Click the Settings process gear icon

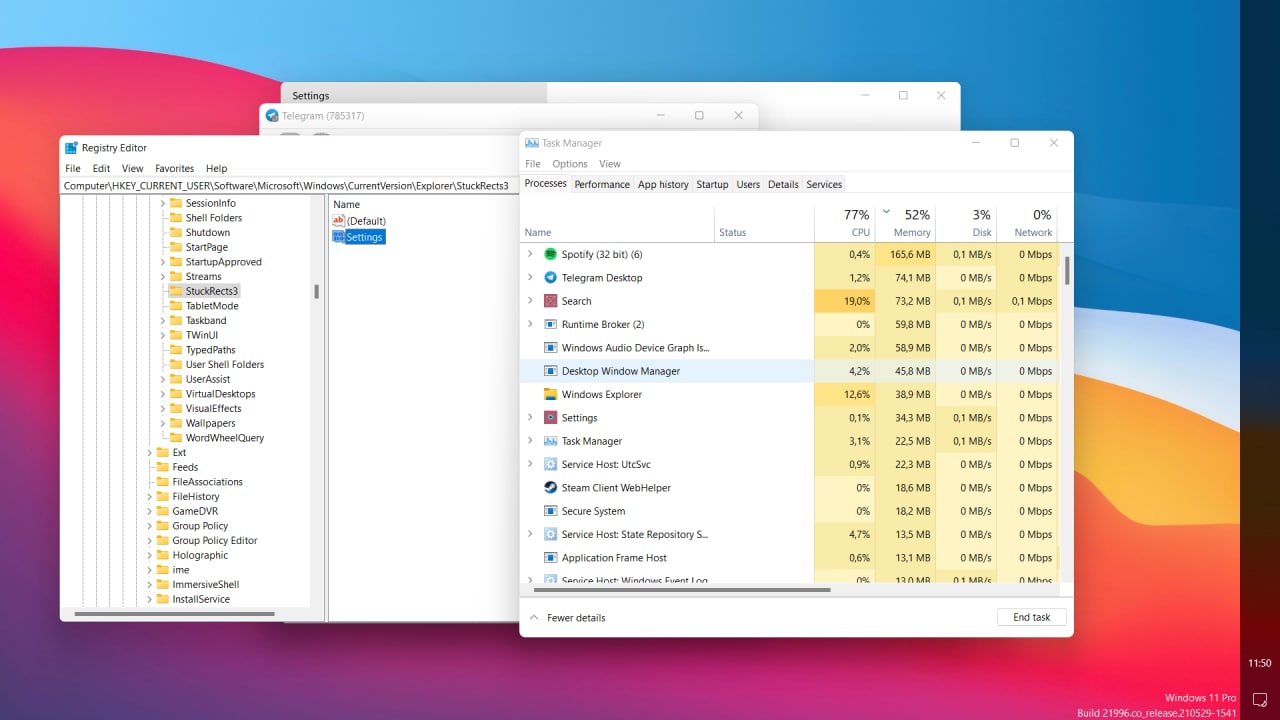click(550, 418)
